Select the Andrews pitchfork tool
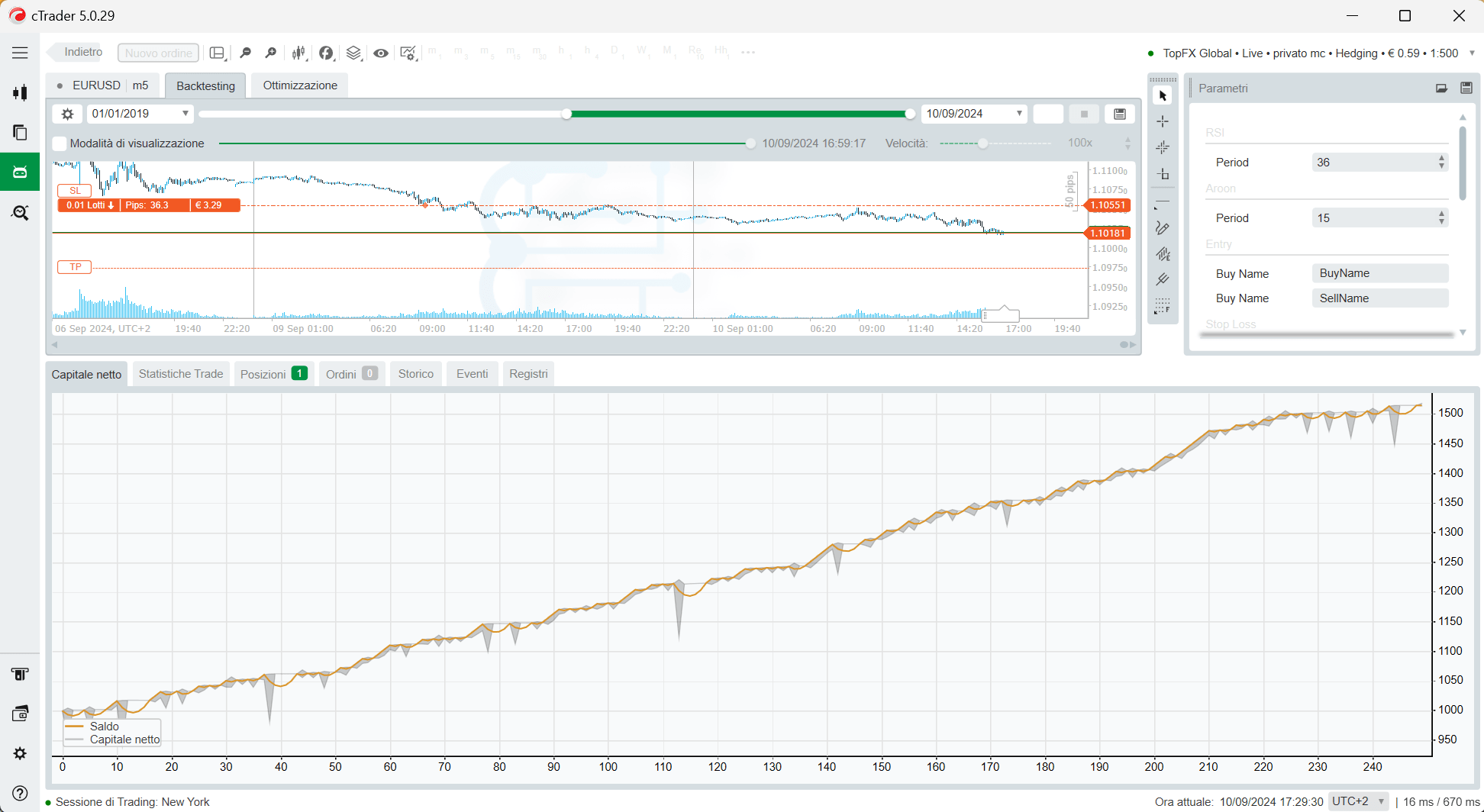This screenshot has height=812, width=1484. point(1163,280)
